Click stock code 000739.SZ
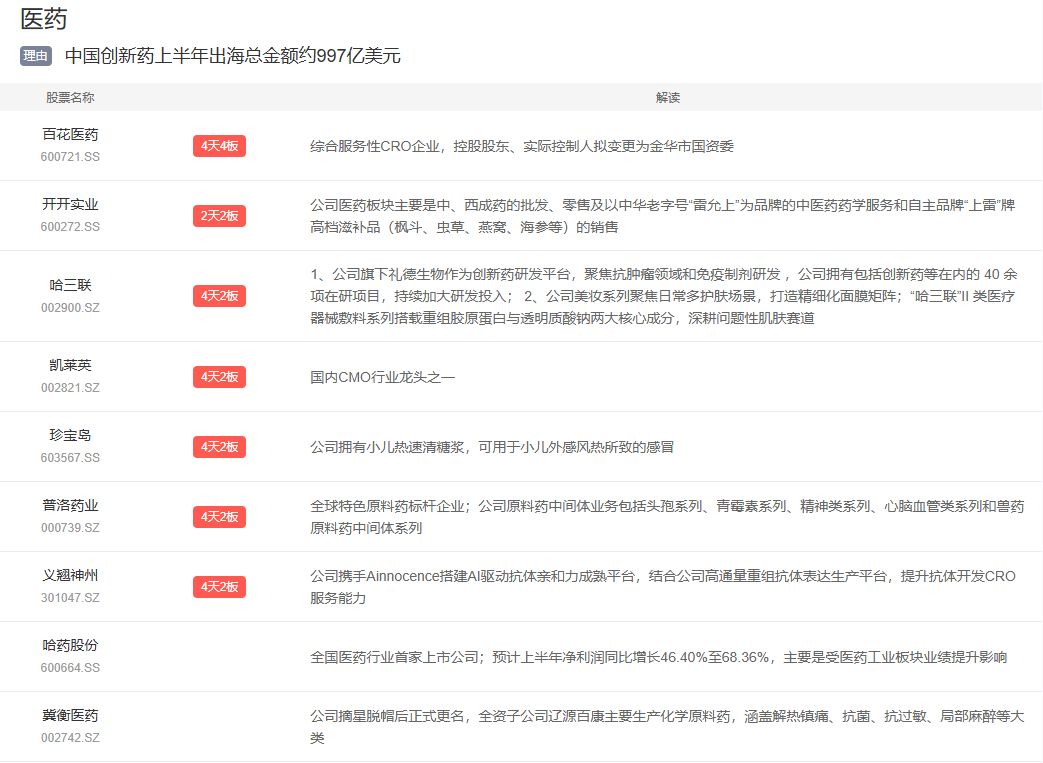The height and width of the screenshot is (763, 1043). pos(70,528)
